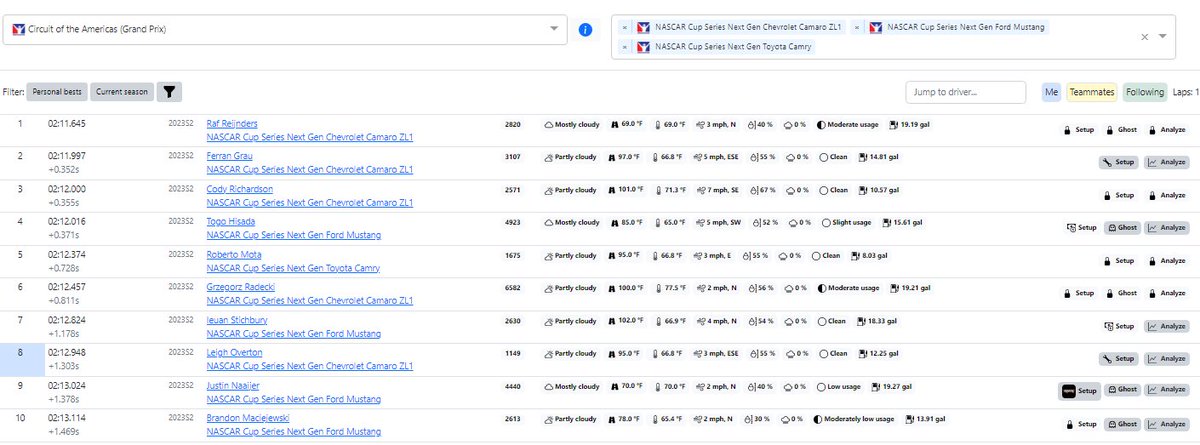Open Roberto Mota's Toyota Camry car link
The height and width of the screenshot is (445, 1200).
[x=294, y=268]
